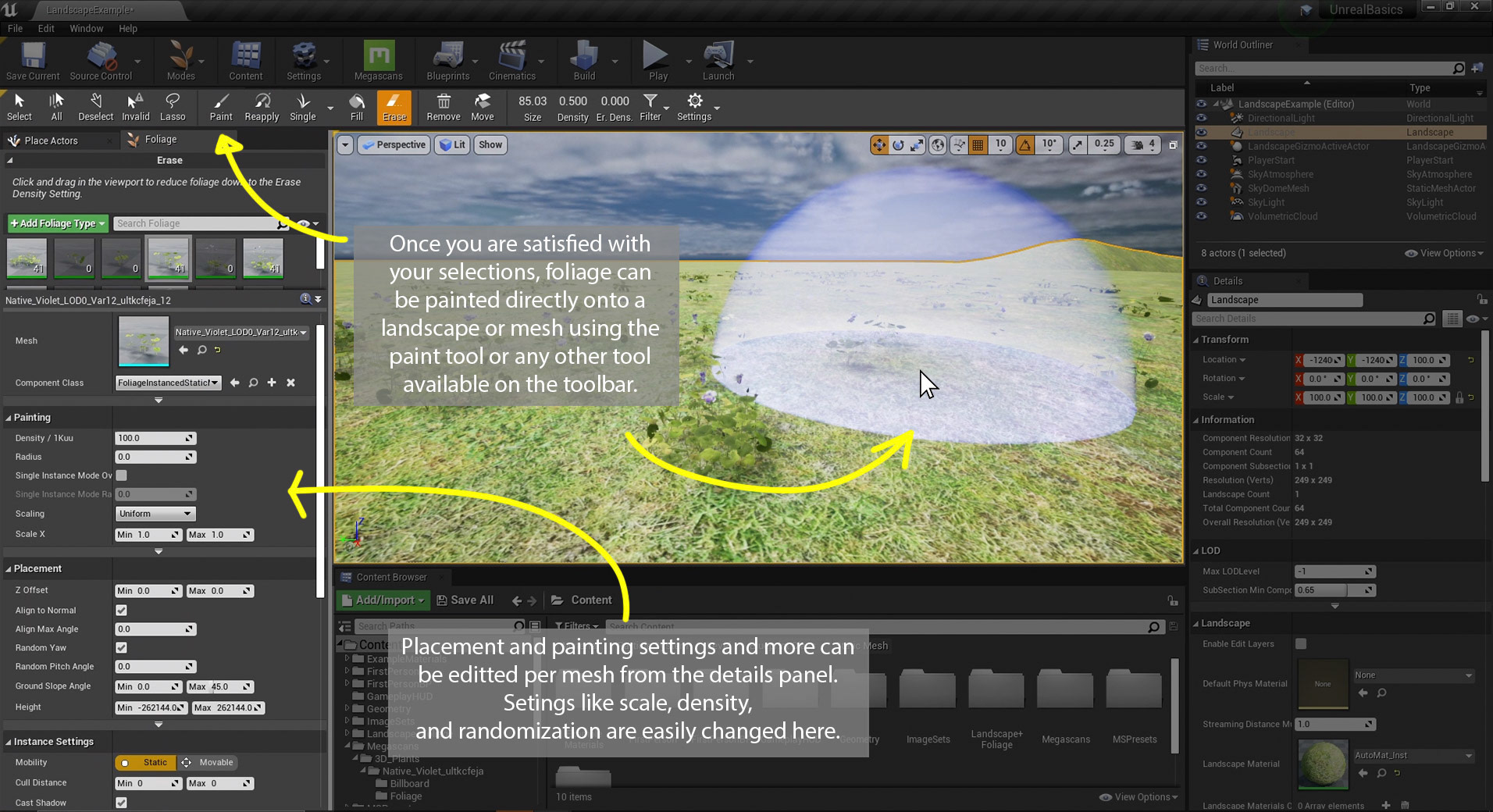Open World Outliner View Options

1444,253
